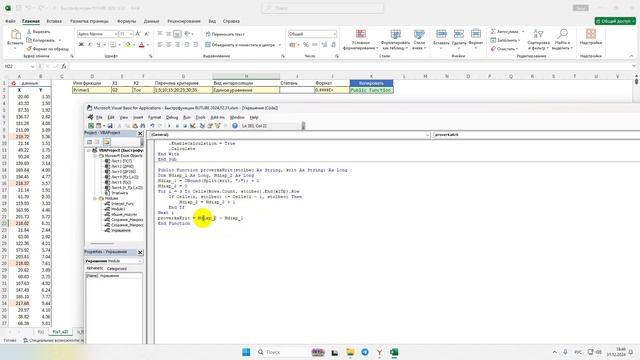The width and height of the screenshot is (640, 360).
Task: Open the font name combo box
Action: pos(97,34)
